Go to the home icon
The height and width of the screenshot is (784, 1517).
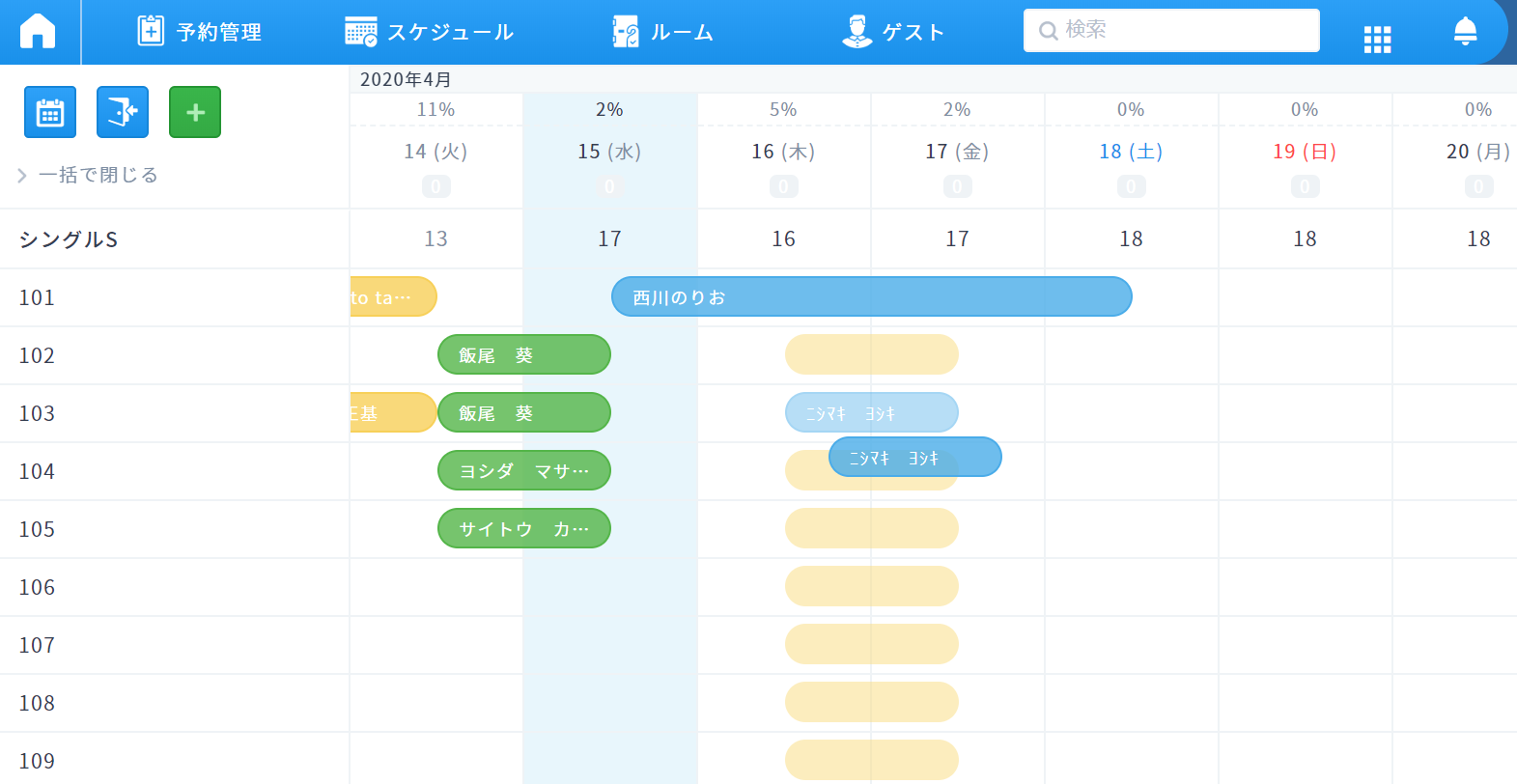point(38,31)
